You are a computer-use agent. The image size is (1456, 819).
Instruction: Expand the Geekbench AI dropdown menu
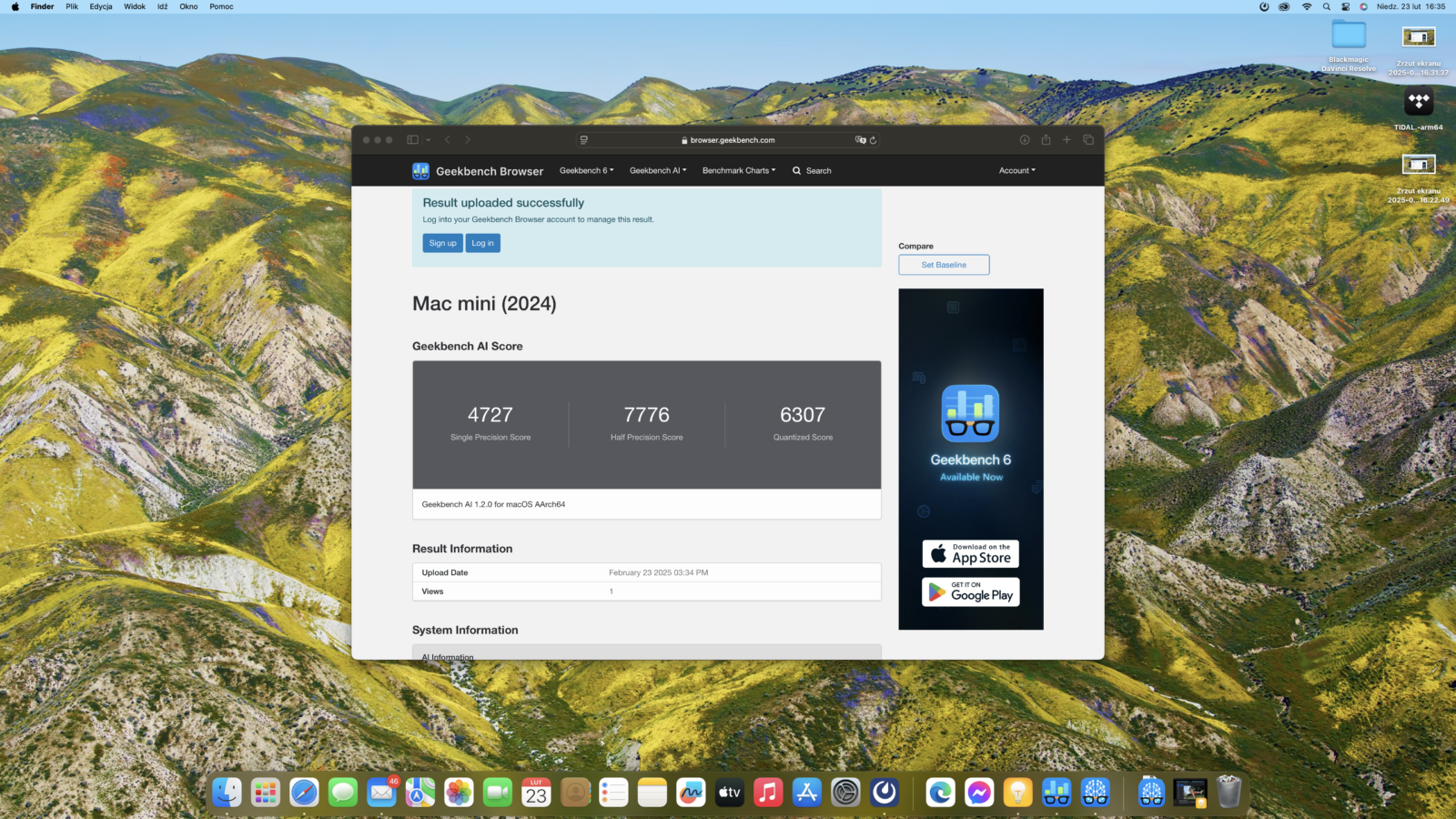pos(657,171)
